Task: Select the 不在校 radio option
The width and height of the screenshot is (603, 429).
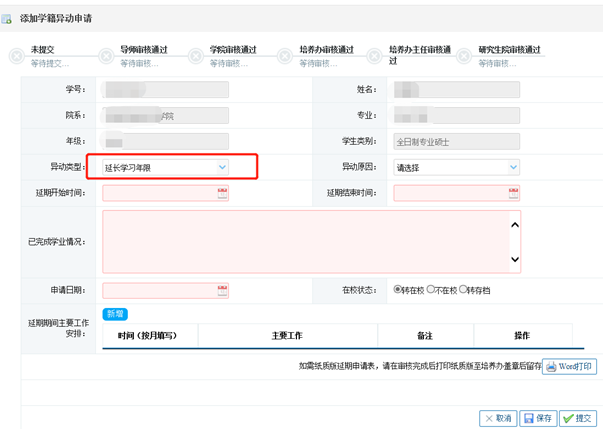Action: [431, 290]
